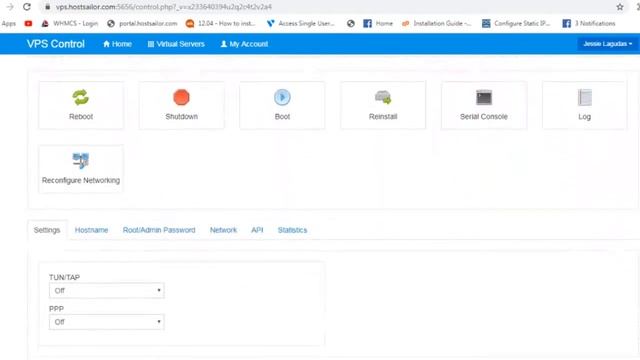Click the VPS Control brand link
The width and height of the screenshot is (640, 360).
tap(56, 44)
